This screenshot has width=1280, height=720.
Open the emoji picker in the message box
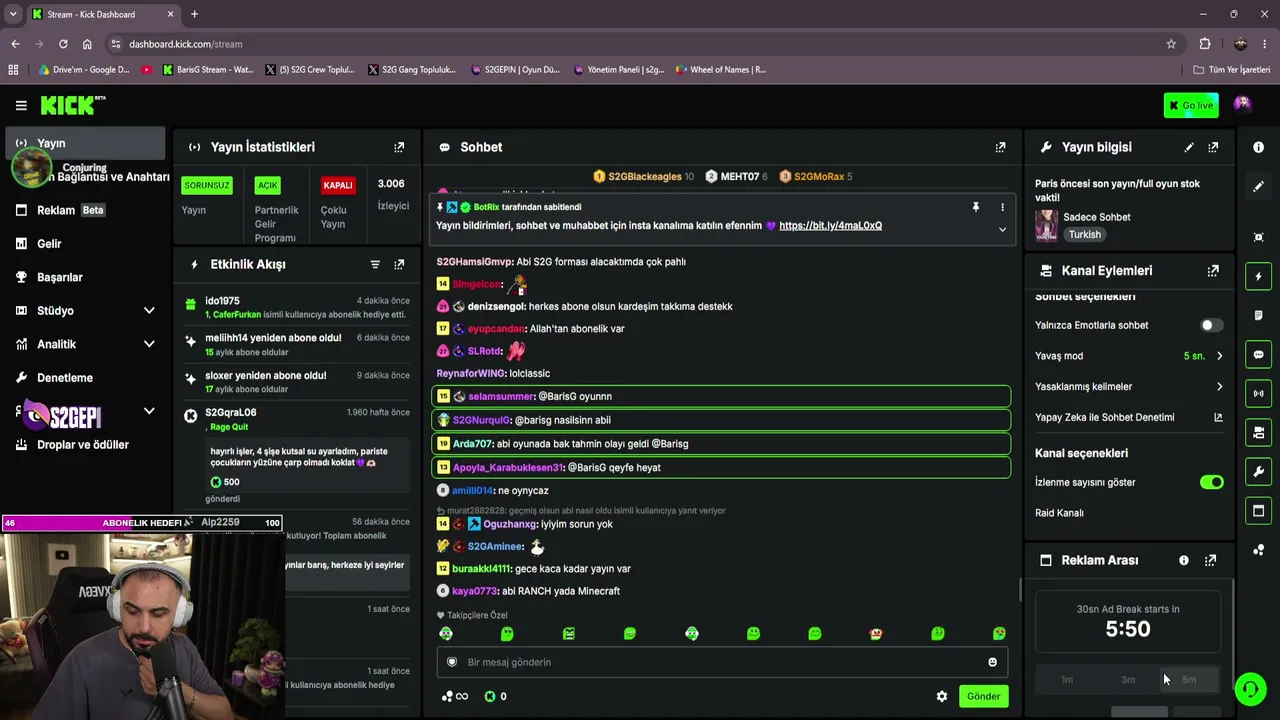pos(992,662)
